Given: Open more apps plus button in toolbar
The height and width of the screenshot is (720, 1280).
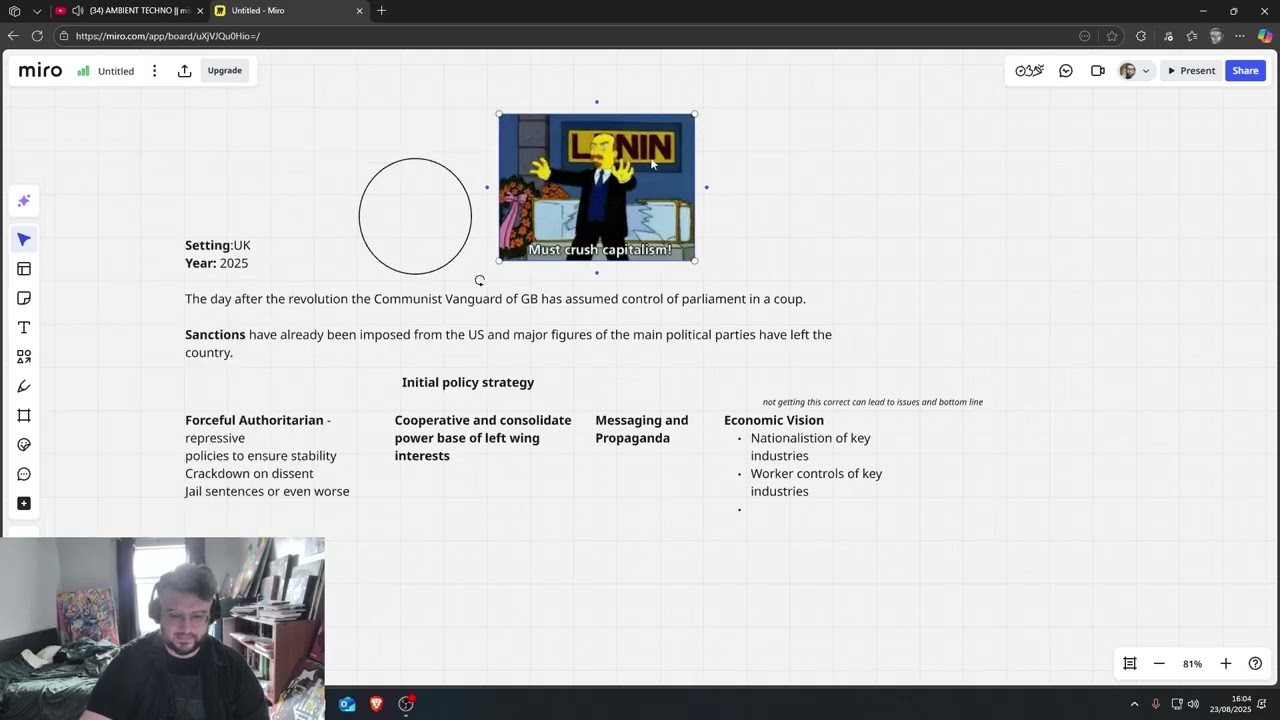Looking at the screenshot, I should pyautogui.click(x=24, y=503).
